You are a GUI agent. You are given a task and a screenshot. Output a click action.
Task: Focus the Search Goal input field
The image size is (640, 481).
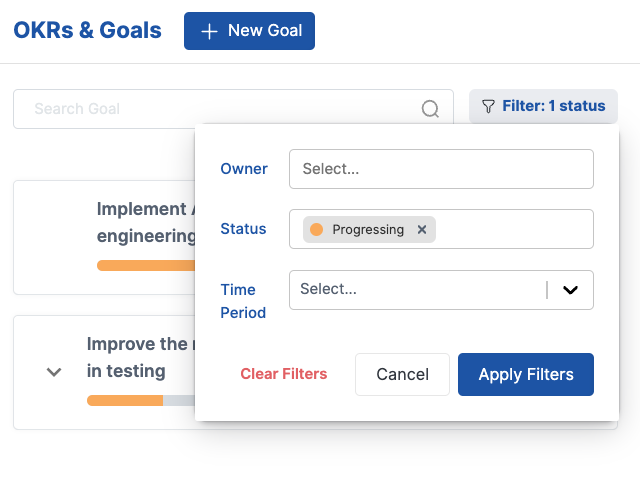point(233,109)
